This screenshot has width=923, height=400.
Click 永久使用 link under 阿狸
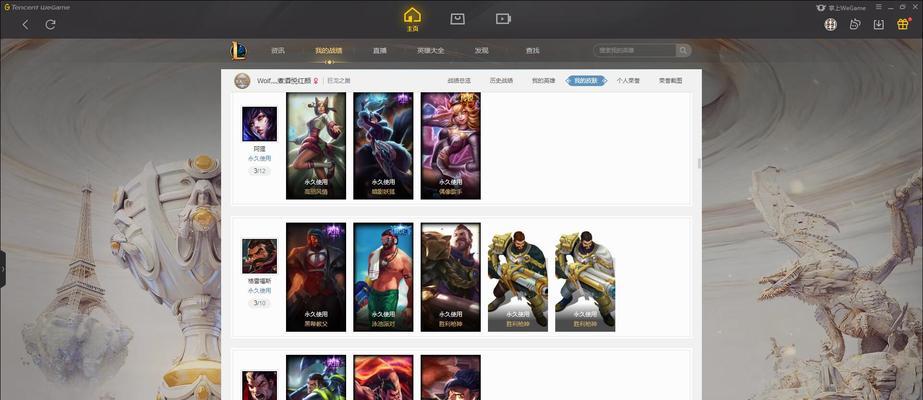pyautogui.click(x=260, y=159)
